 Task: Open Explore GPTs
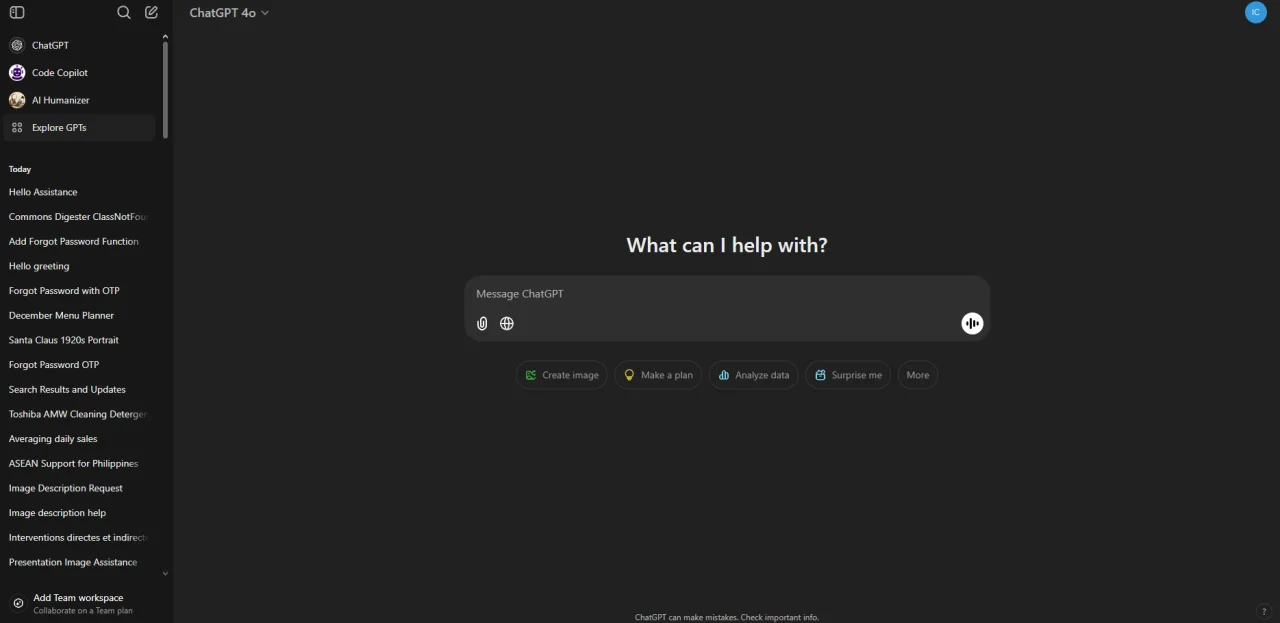click(x=80, y=128)
